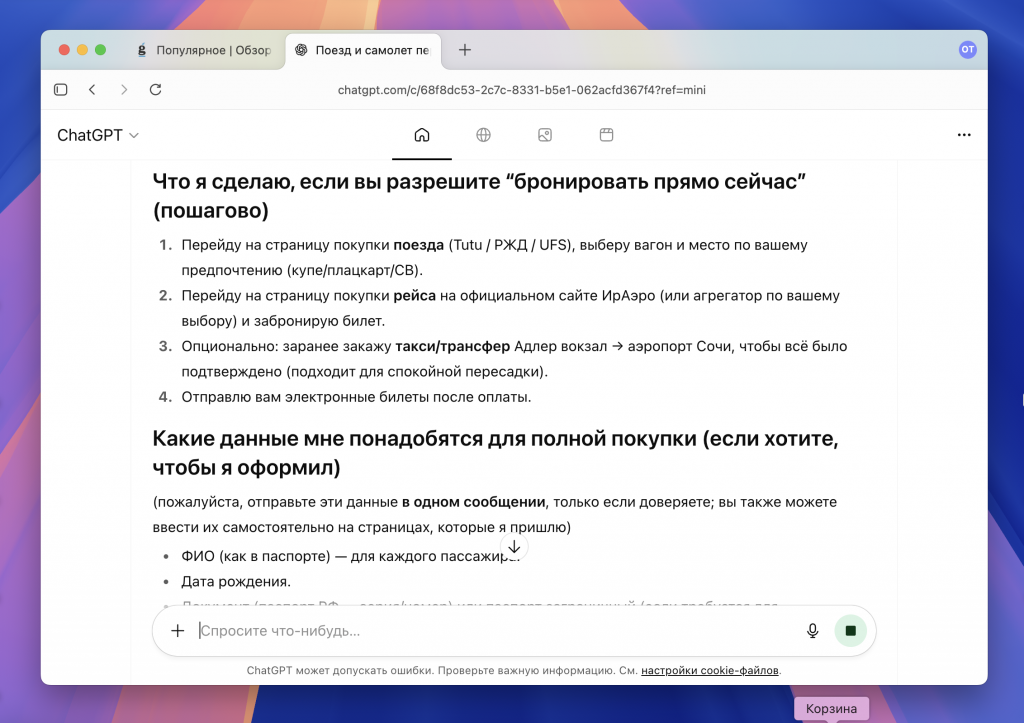Open the calendar-style tab icon

point(606,135)
